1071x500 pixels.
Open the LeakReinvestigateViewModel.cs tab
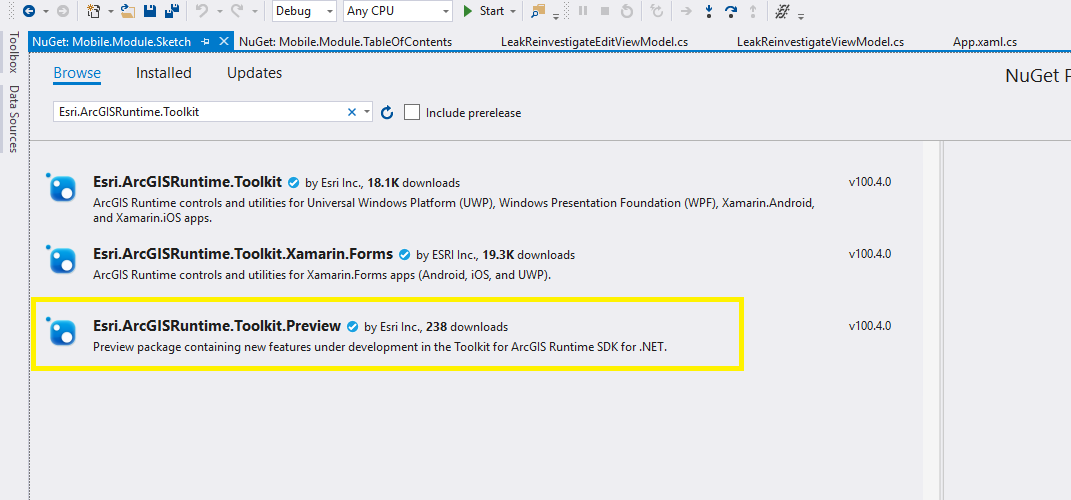820,42
